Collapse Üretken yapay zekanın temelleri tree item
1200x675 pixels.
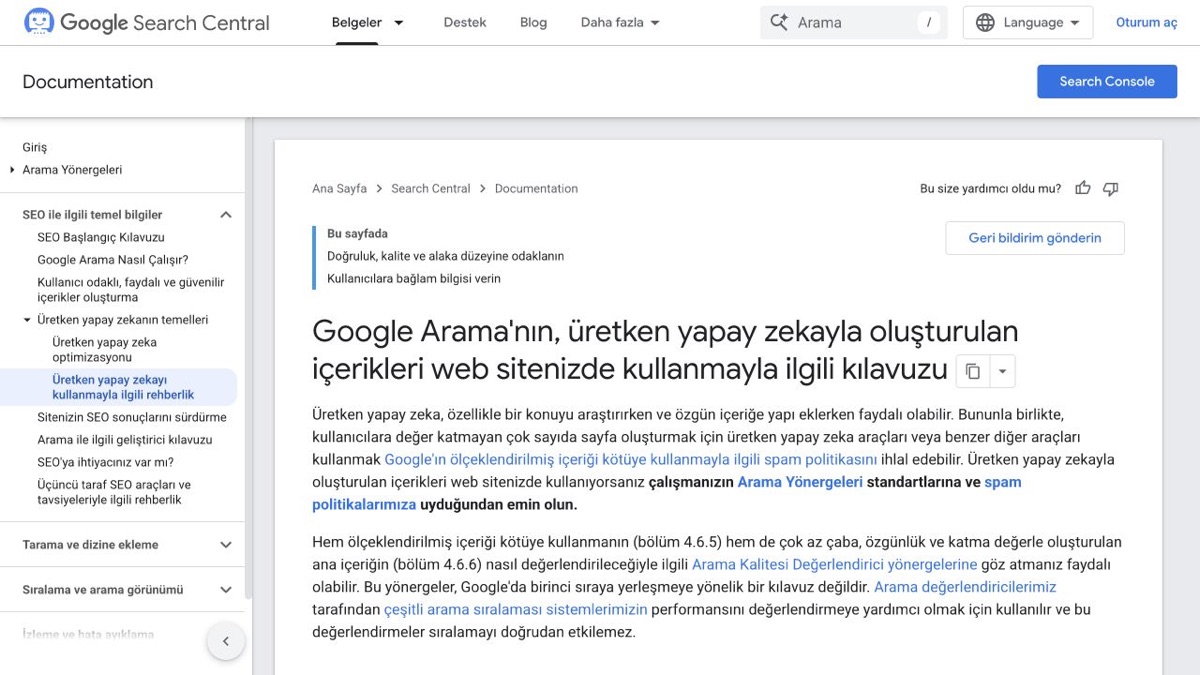[x=27, y=320]
